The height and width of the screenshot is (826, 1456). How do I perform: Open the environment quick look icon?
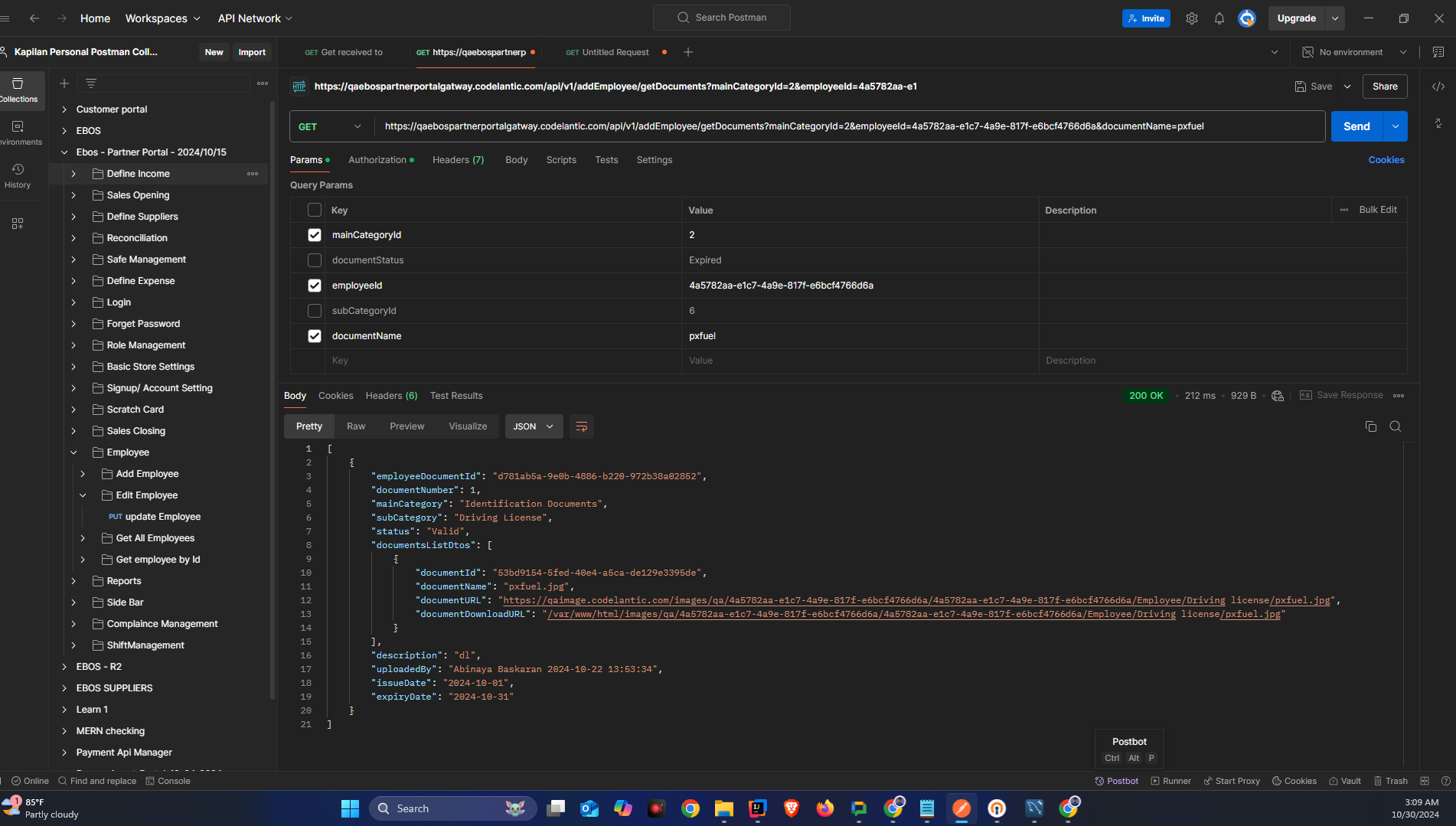1438,52
